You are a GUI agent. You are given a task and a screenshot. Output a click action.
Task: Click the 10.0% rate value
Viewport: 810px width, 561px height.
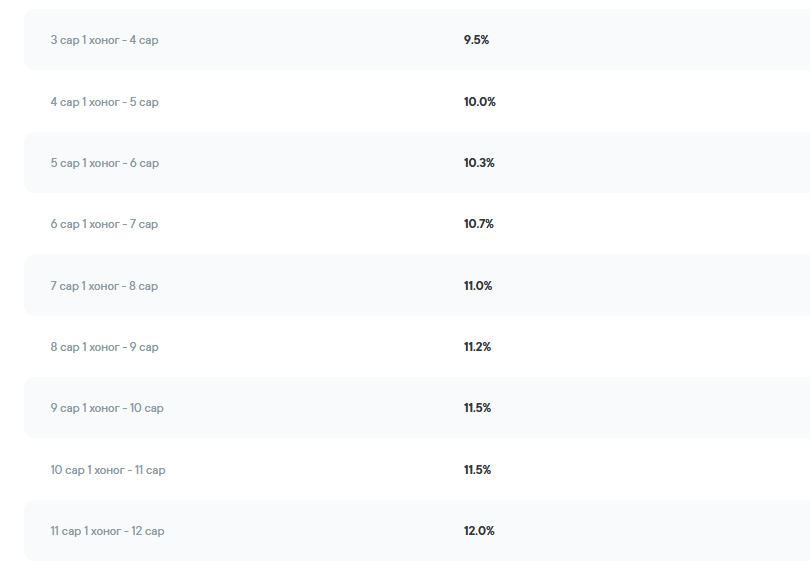coord(479,102)
